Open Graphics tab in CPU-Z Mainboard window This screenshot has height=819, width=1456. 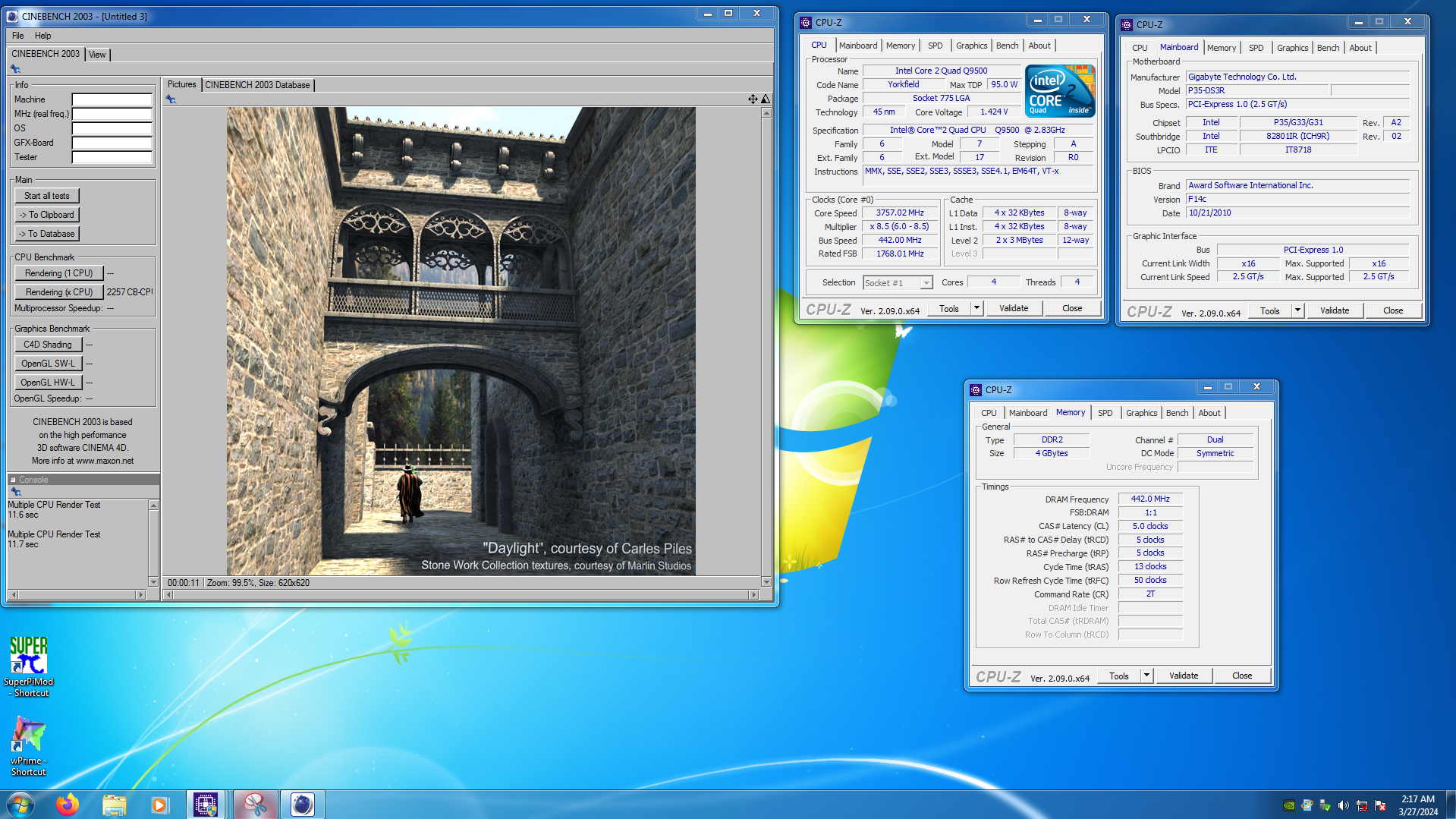click(x=1292, y=48)
